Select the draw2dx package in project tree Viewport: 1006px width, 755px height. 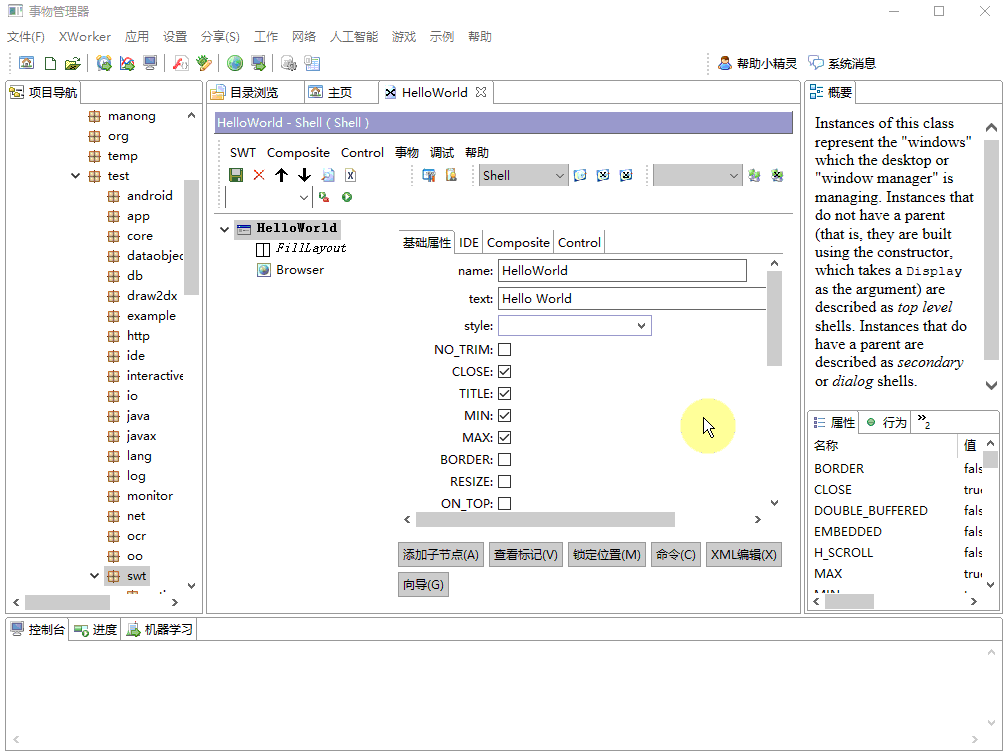coord(143,296)
